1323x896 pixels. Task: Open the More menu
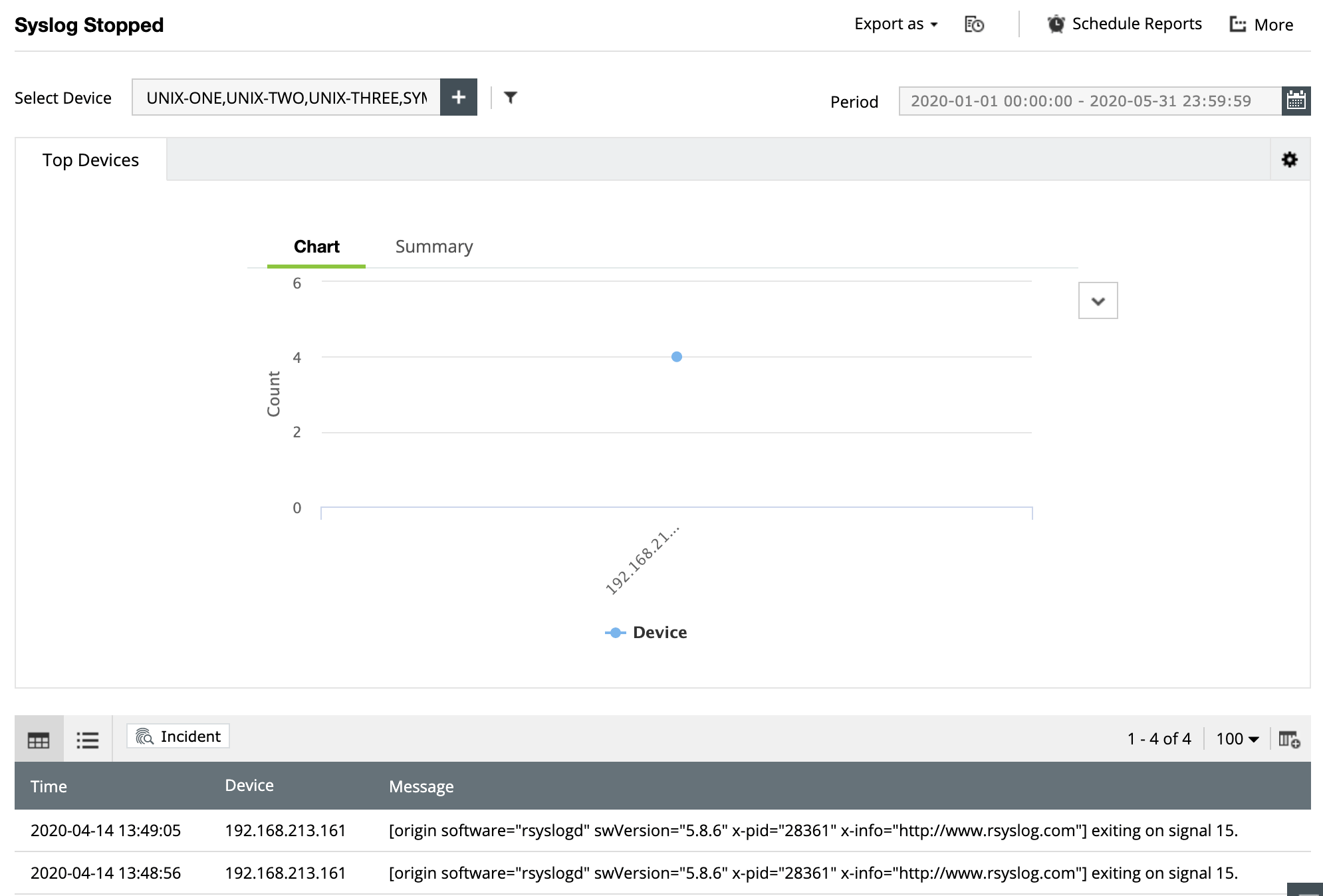tap(1261, 25)
